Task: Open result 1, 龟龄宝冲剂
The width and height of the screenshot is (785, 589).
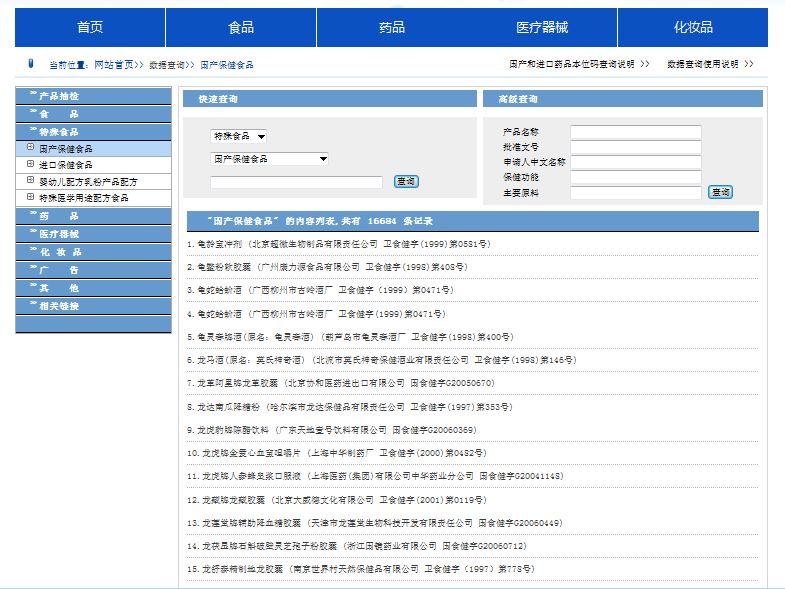Action: [x=339, y=244]
